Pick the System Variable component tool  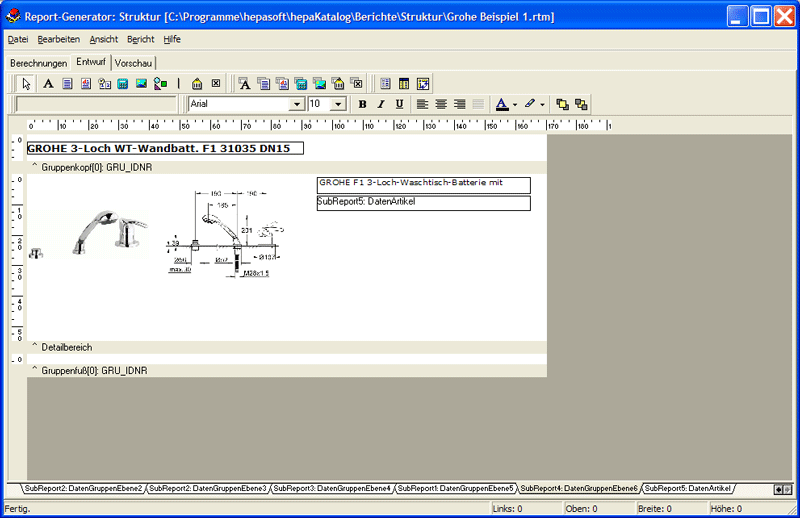[x=105, y=84]
